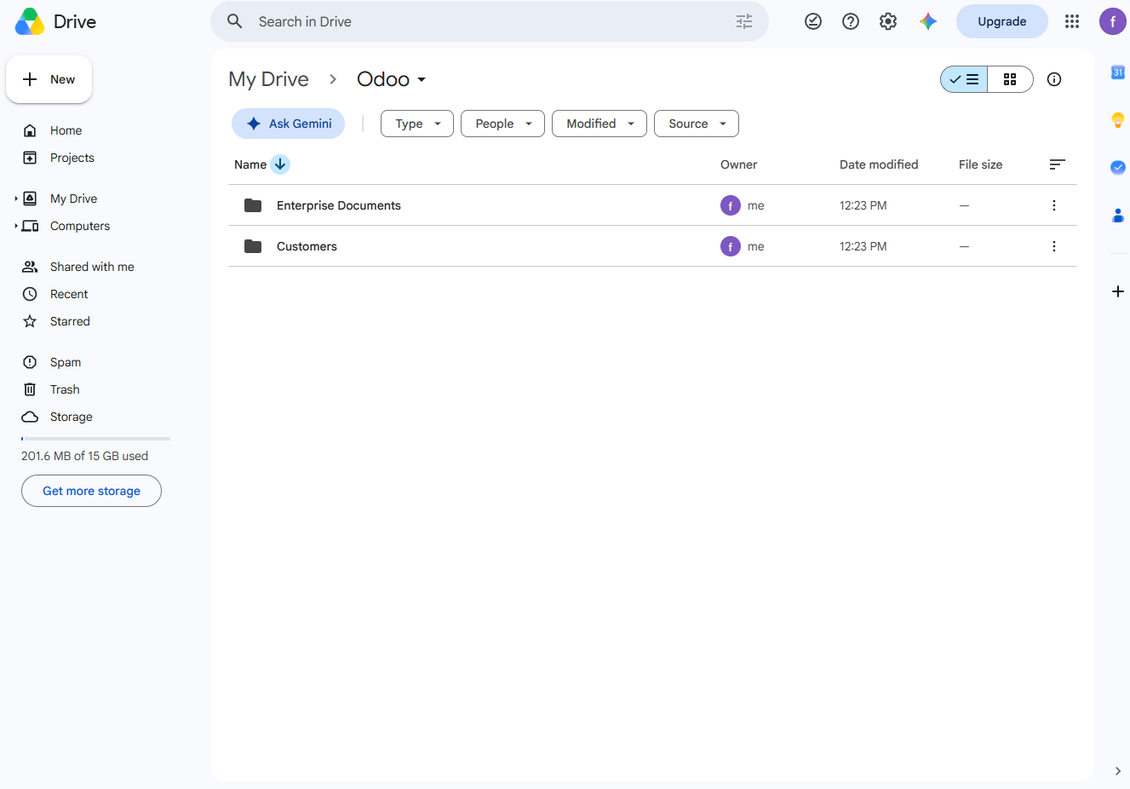
Task: Switch to list layout view
Action: pos(964,79)
